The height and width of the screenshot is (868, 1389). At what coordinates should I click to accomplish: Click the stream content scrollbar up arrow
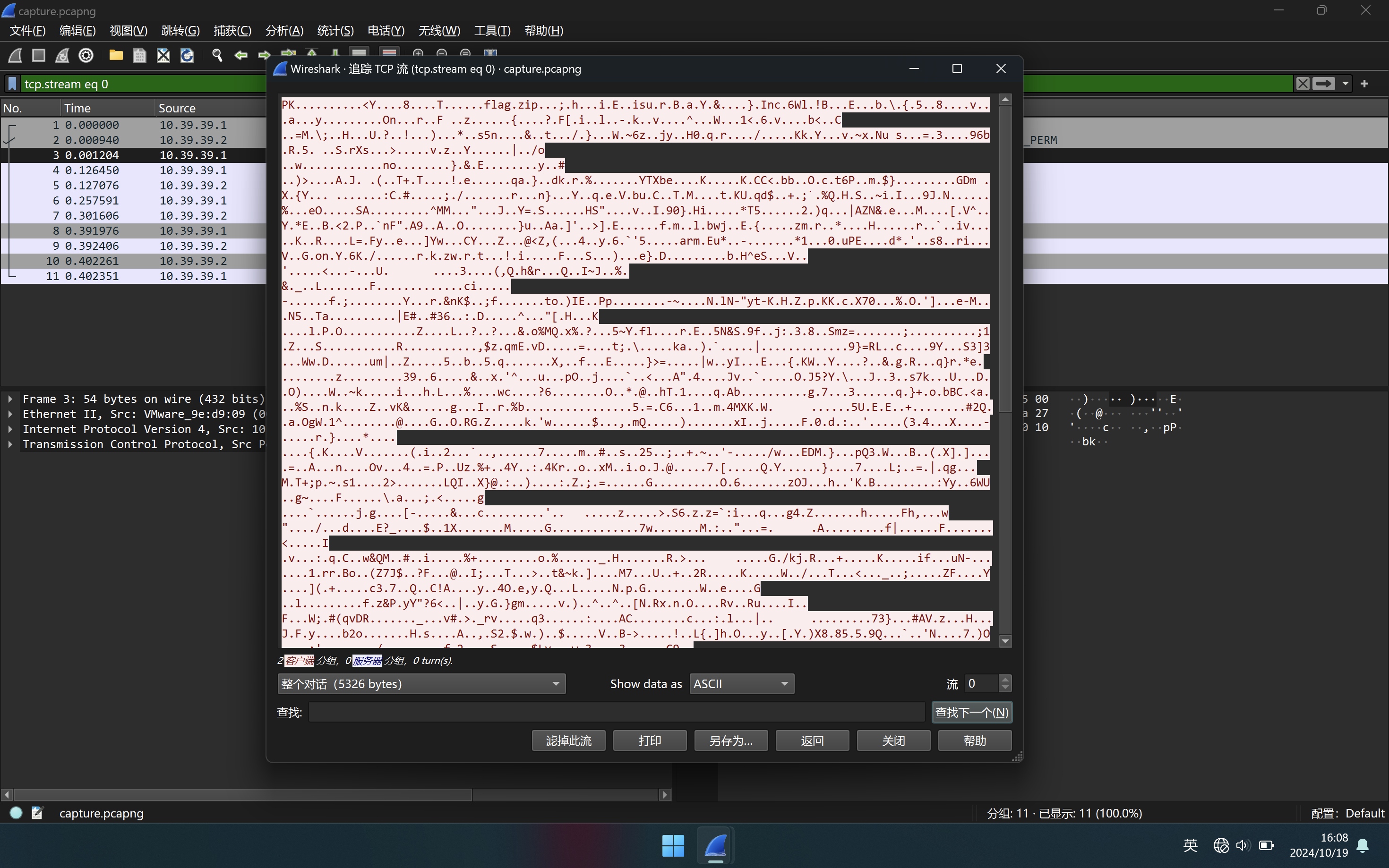coord(1005,100)
